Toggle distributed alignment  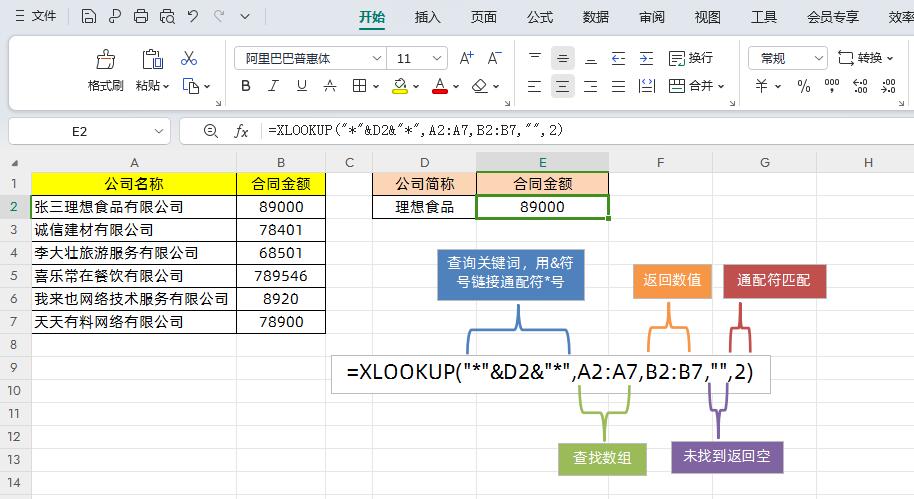[x=646, y=86]
